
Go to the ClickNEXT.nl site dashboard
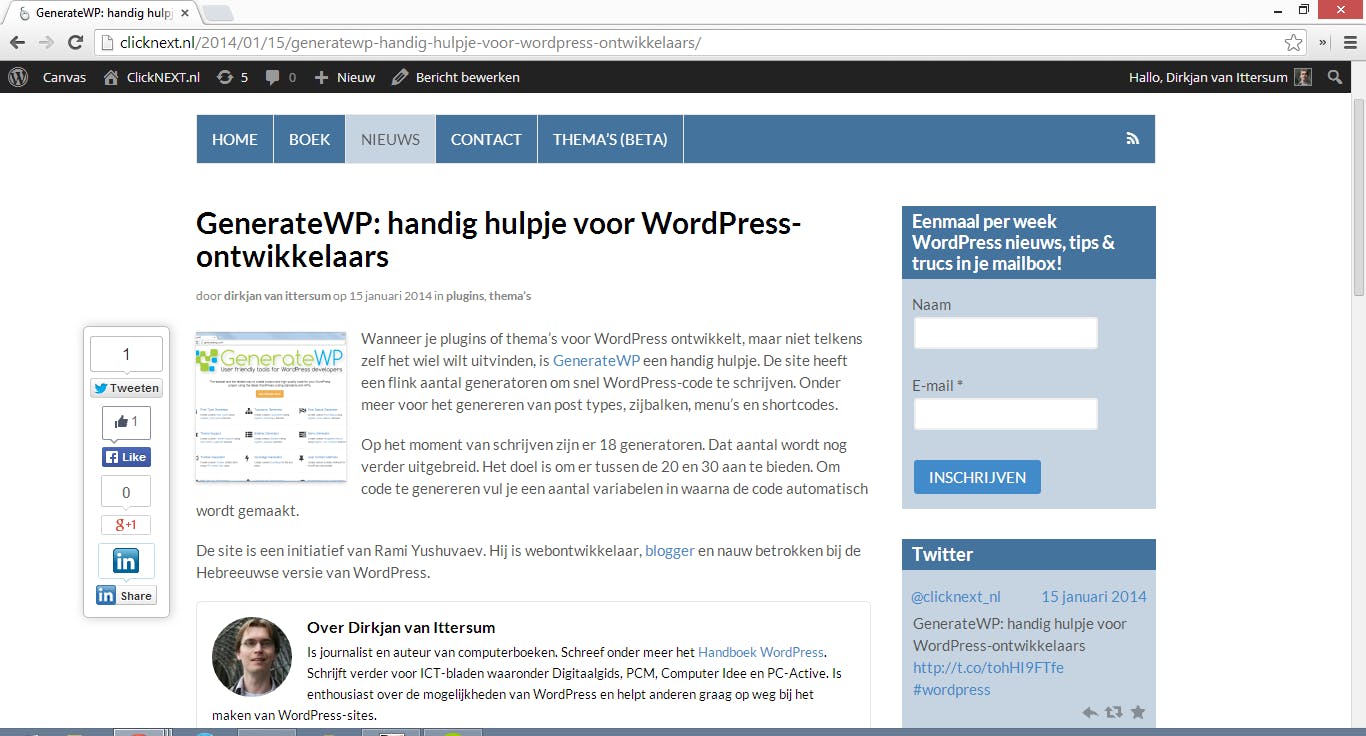coord(151,77)
